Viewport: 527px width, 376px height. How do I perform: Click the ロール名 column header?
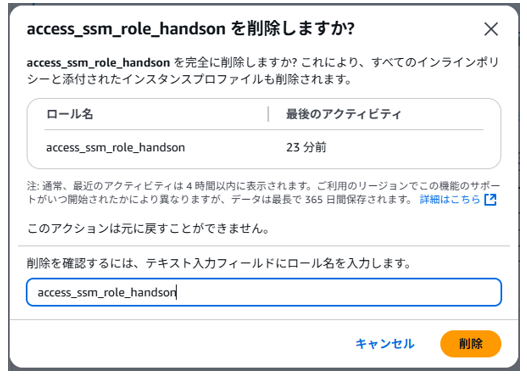coord(70,114)
